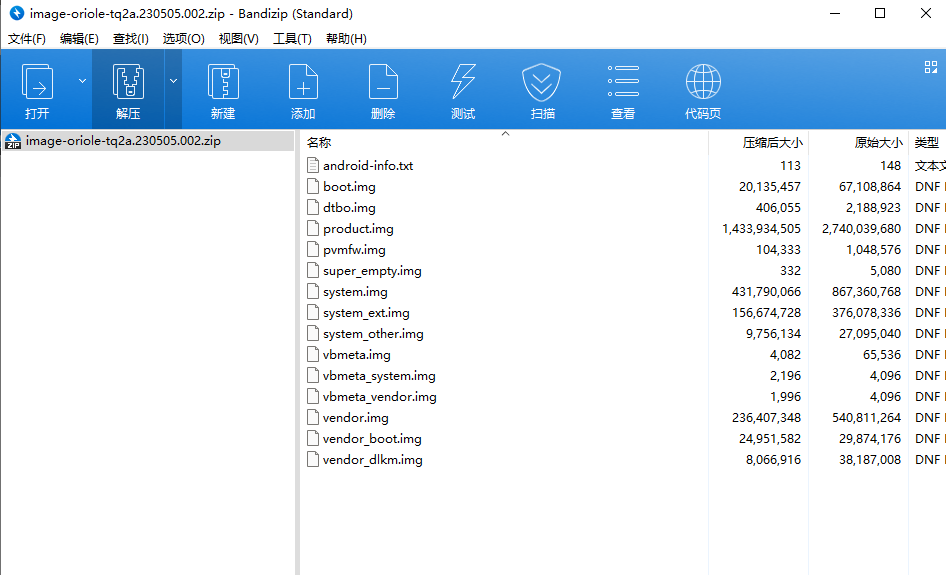Screen dimensions: 946x575
Task: Open the 查找(I) menu
Action: (130, 39)
